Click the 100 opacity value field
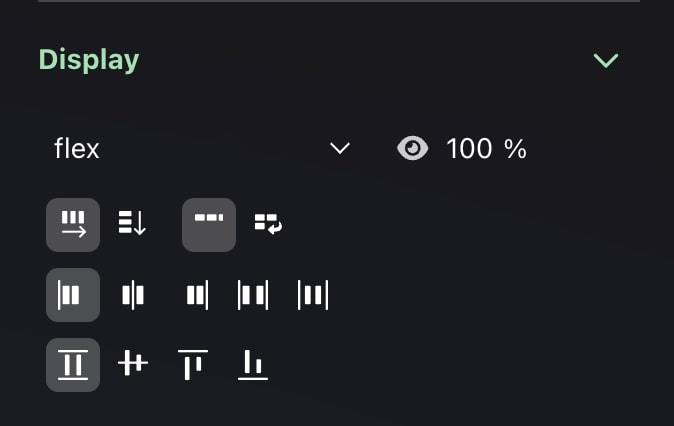Image resolution: width=674 pixels, height=426 pixels. [x=469, y=149]
